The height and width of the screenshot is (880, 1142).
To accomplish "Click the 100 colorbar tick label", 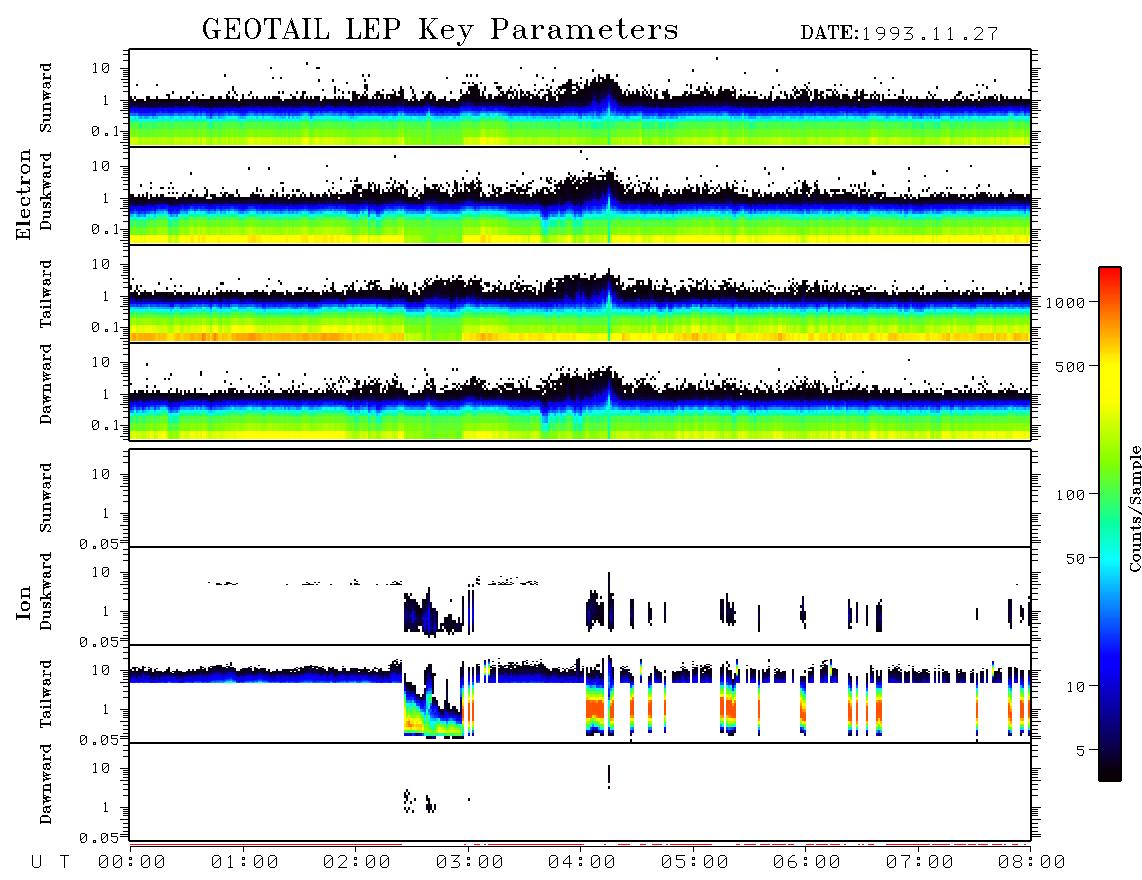I will 1070,495.
